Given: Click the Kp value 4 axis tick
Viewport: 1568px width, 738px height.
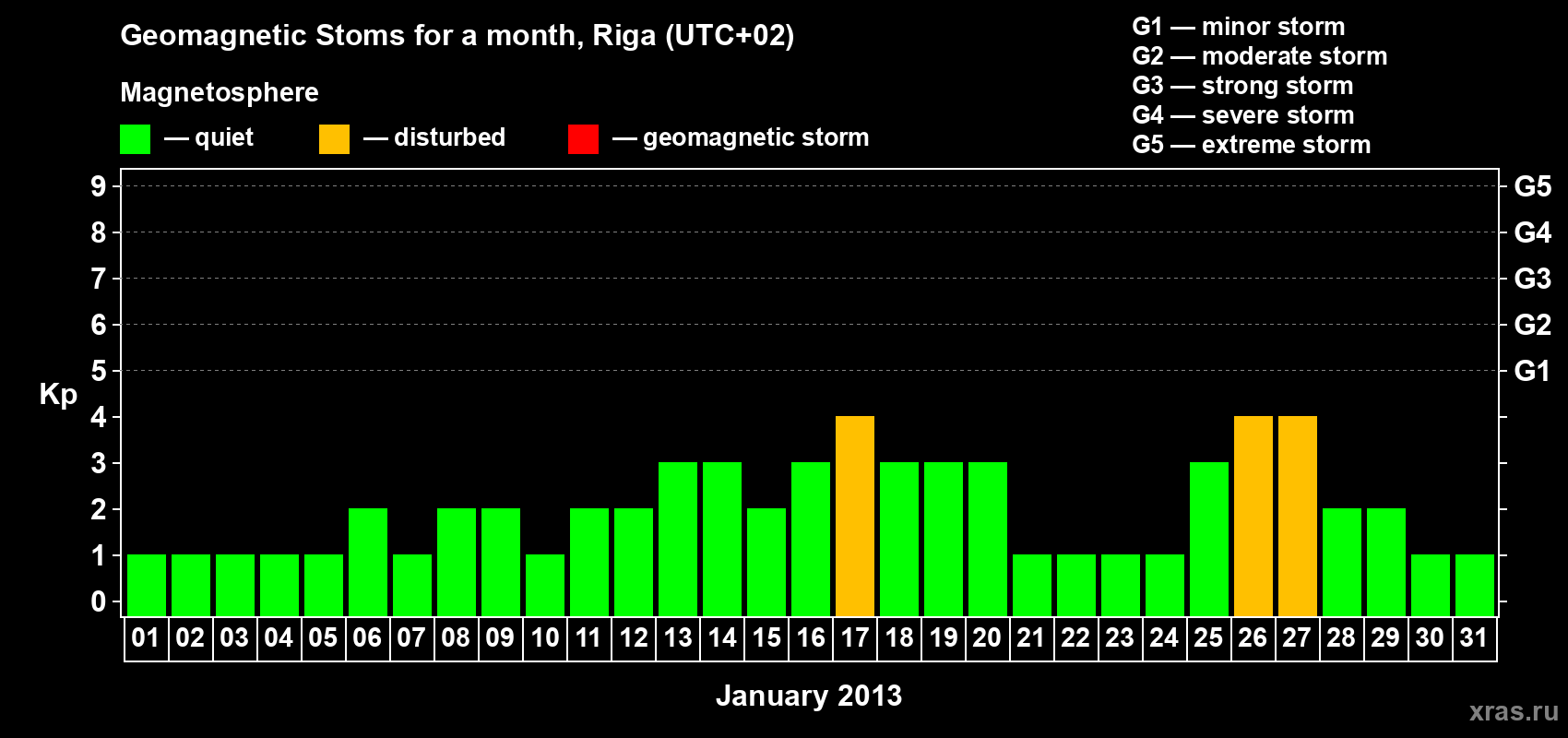Looking at the screenshot, I should 98,417.
